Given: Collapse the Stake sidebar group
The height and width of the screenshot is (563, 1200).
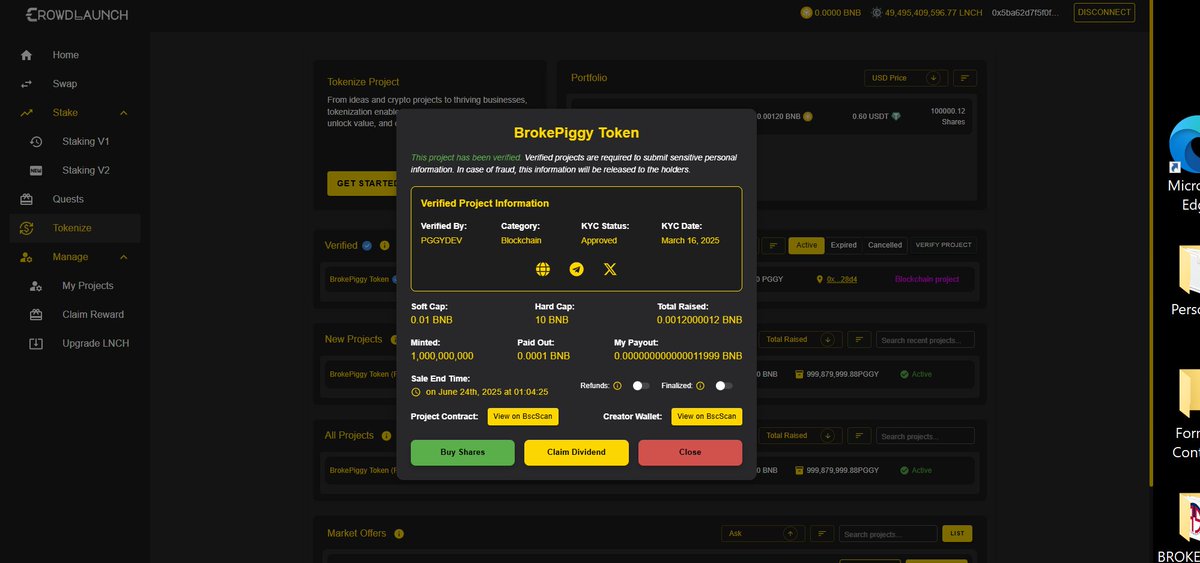Looking at the screenshot, I should [x=123, y=113].
